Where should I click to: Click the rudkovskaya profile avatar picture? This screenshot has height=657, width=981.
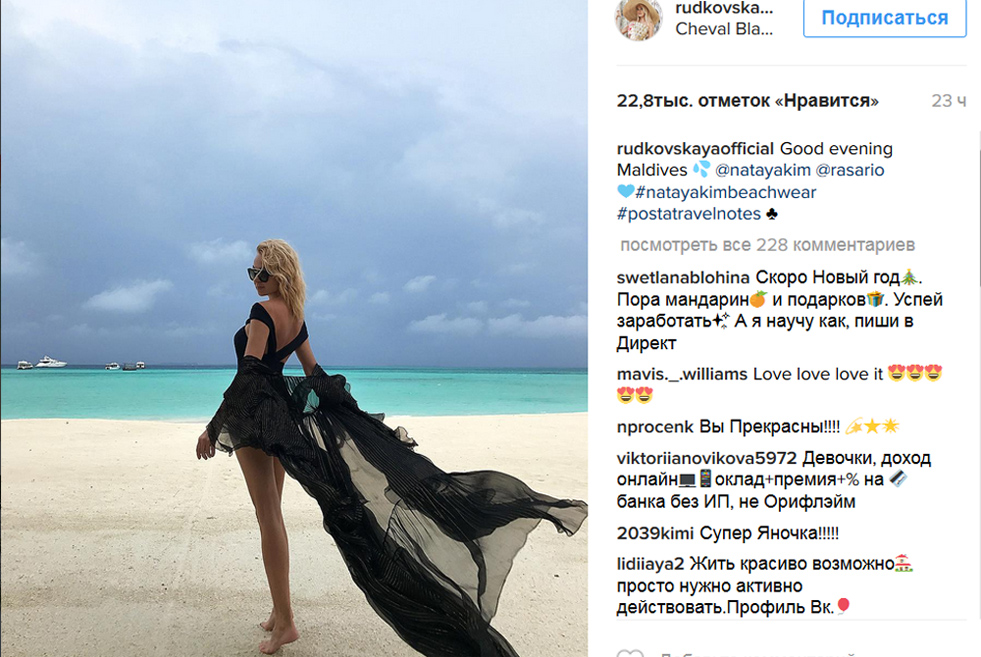638,18
